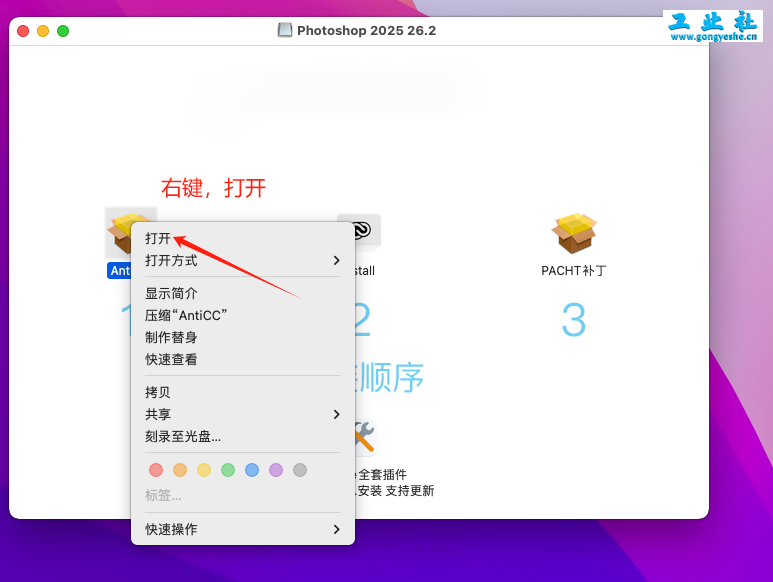Viewport: 773px width, 582px height.
Task: Click the PACHT补丁 file label
Action: 574,271
